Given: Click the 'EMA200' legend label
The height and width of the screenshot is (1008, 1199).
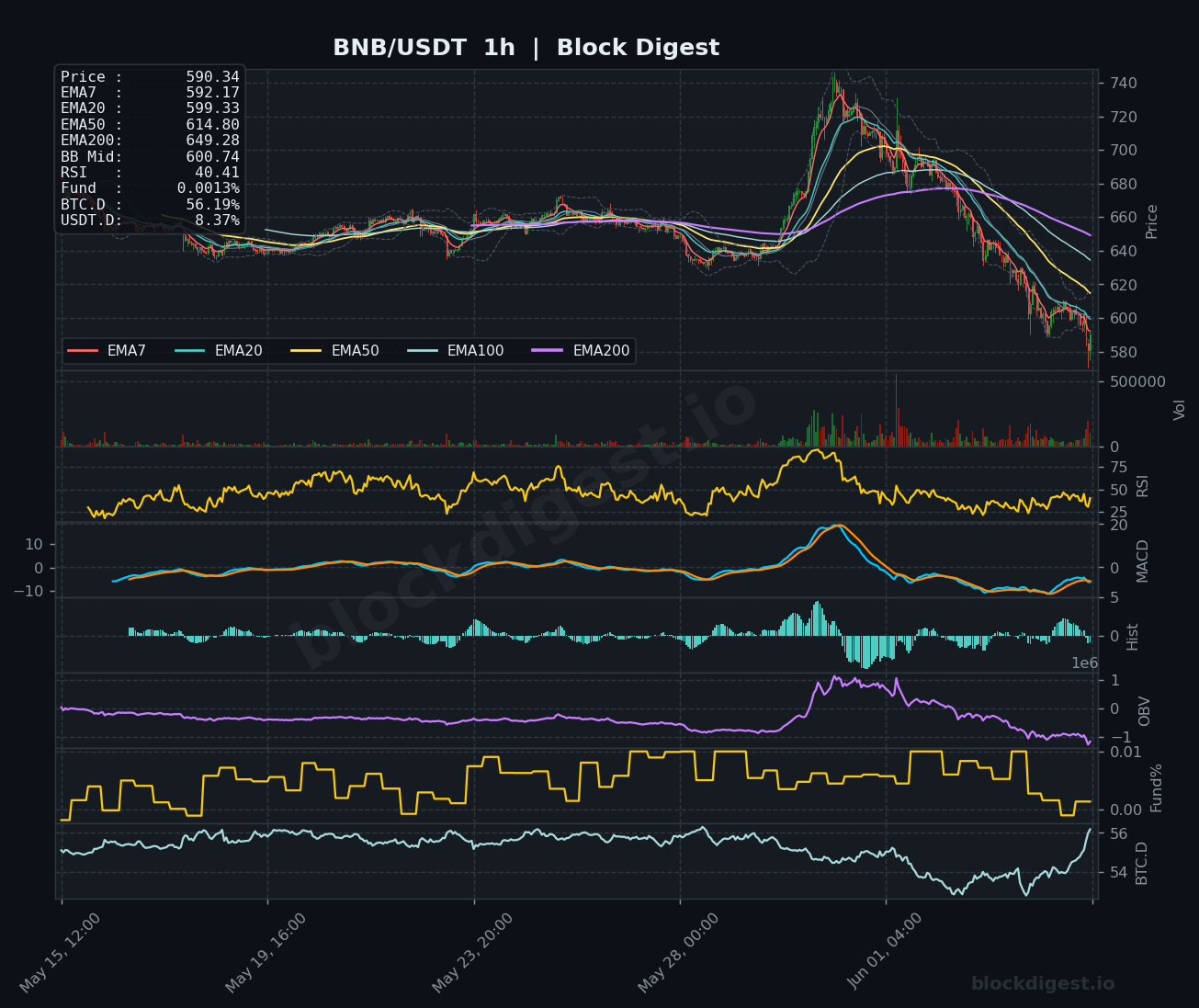Looking at the screenshot, I should point(601,351).
